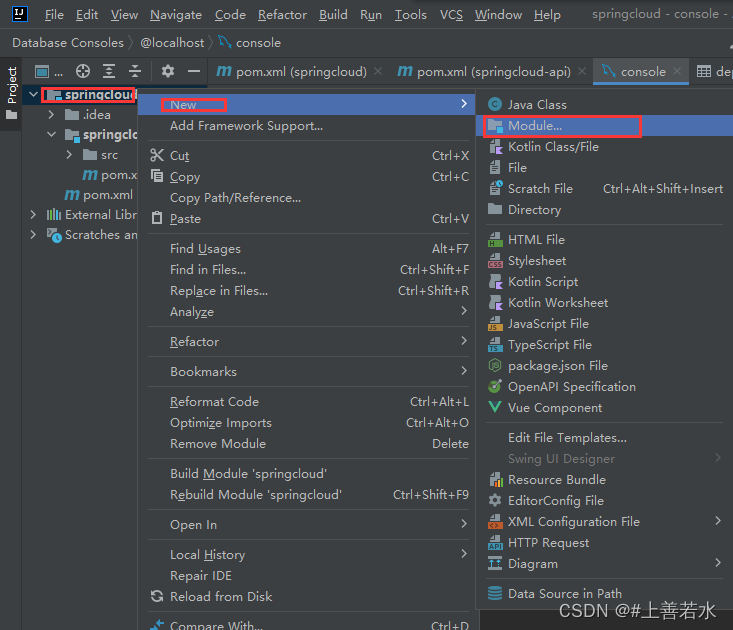Open the Tools menu
The height and width of the screenshot is (630, 733).
(410, 15)
